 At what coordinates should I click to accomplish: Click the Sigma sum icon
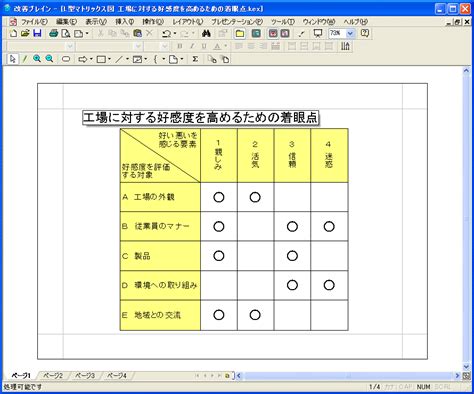[x=195, y=59]
